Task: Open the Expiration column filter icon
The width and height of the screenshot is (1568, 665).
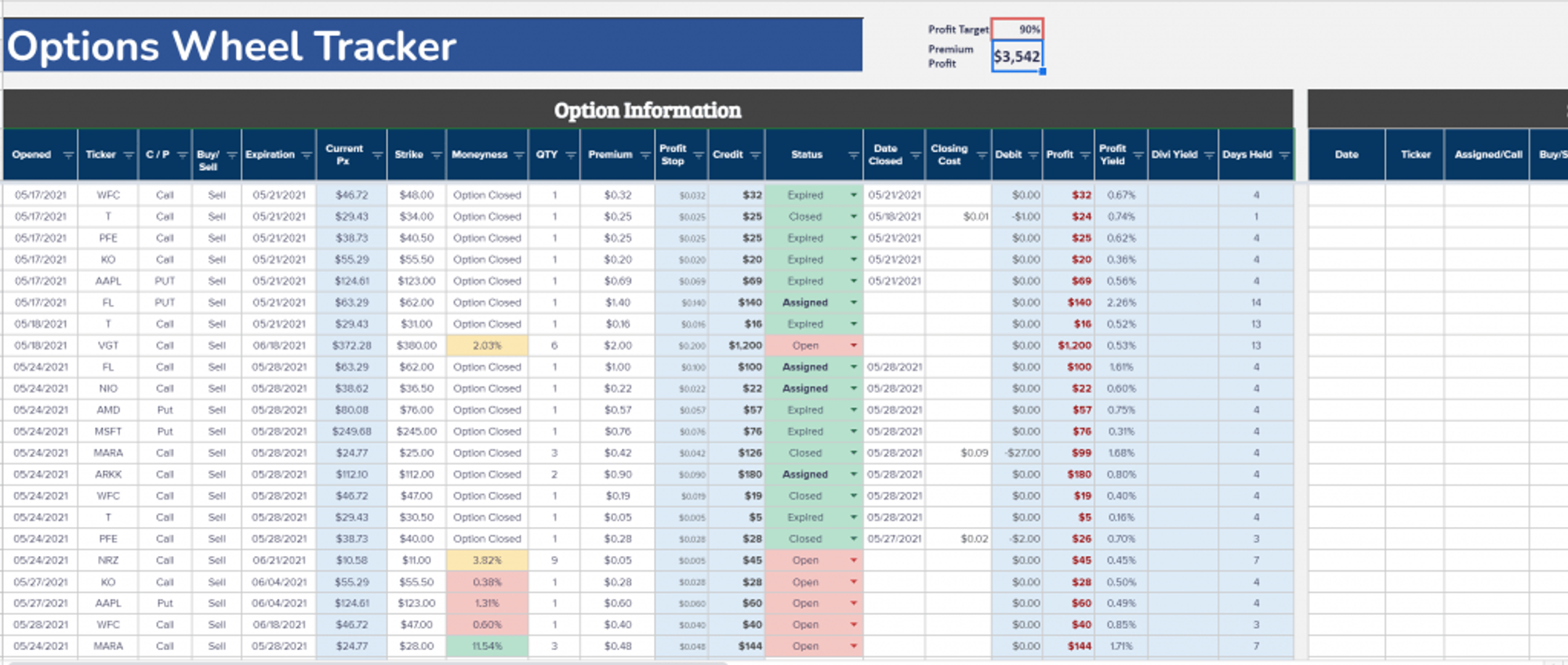Action: [x=307, y=155]
